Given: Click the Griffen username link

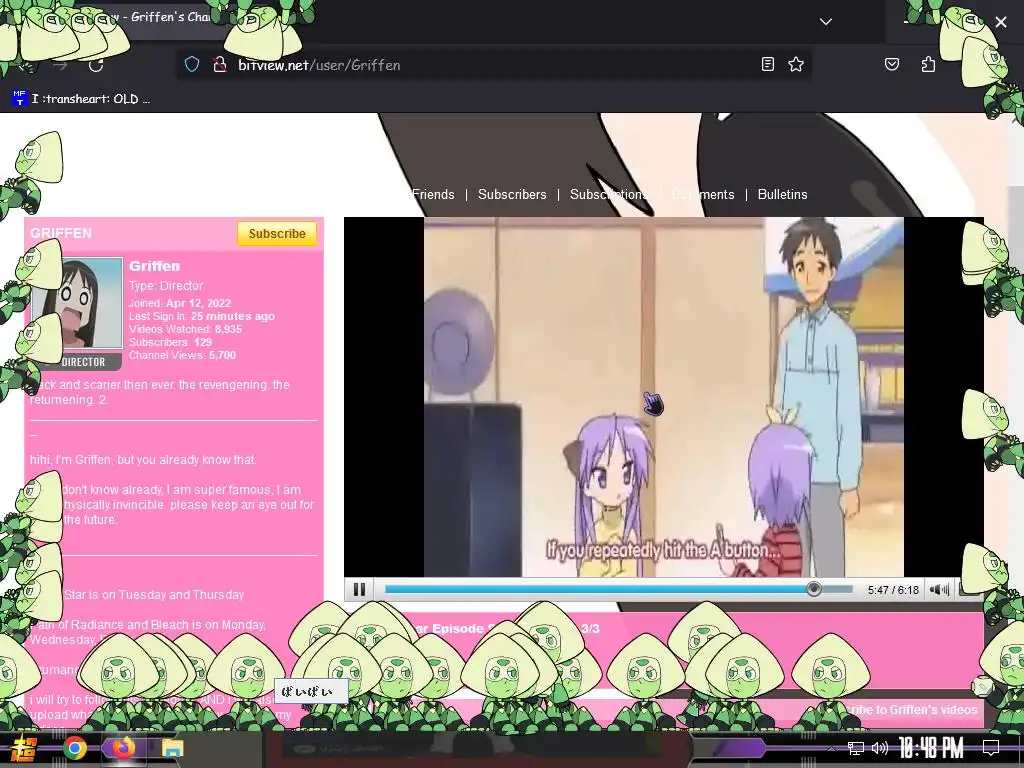Looking at the screenshot, I should [154, 266].
